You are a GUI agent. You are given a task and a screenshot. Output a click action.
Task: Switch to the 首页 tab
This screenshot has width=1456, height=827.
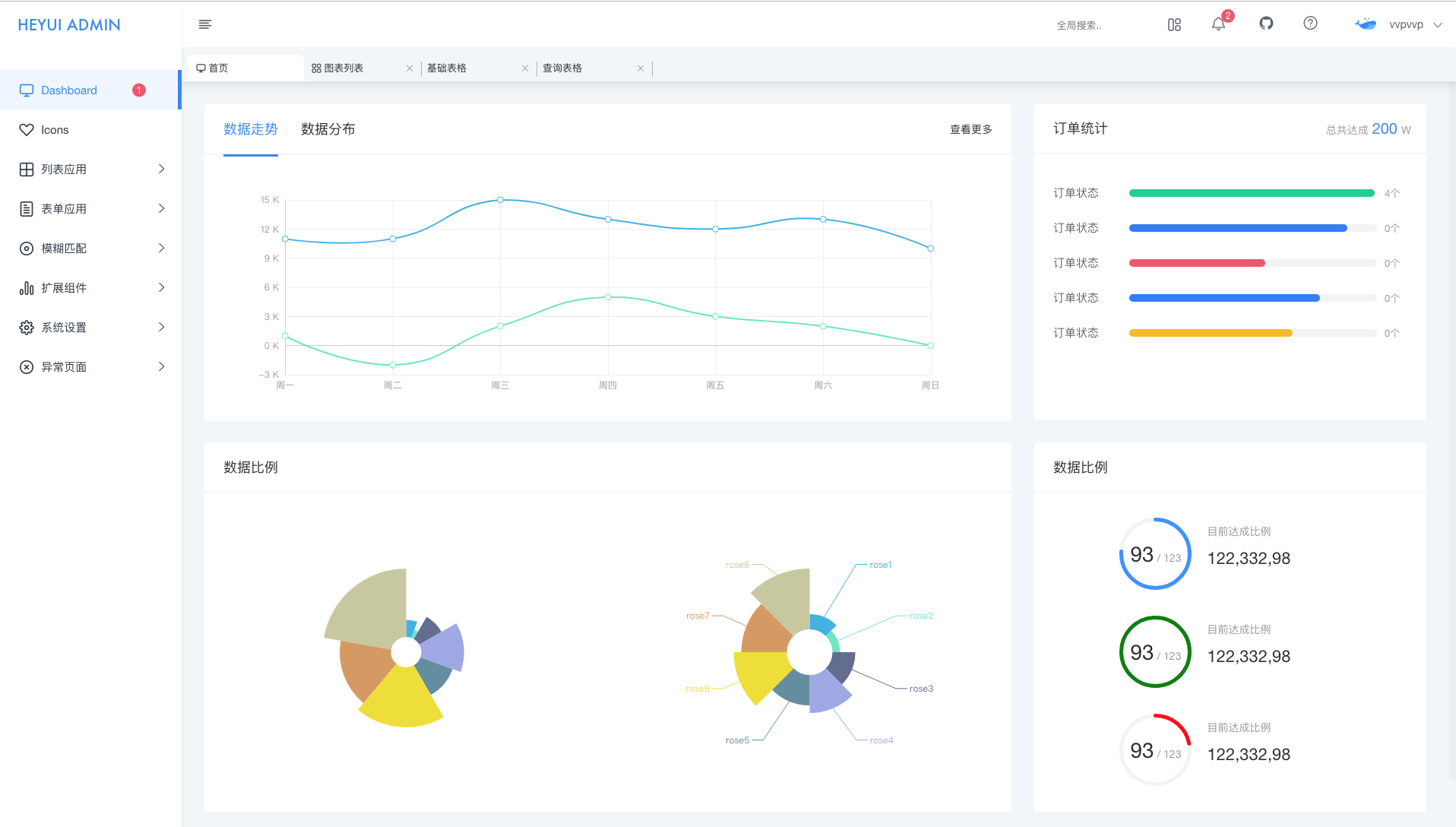tap(245, 68)
